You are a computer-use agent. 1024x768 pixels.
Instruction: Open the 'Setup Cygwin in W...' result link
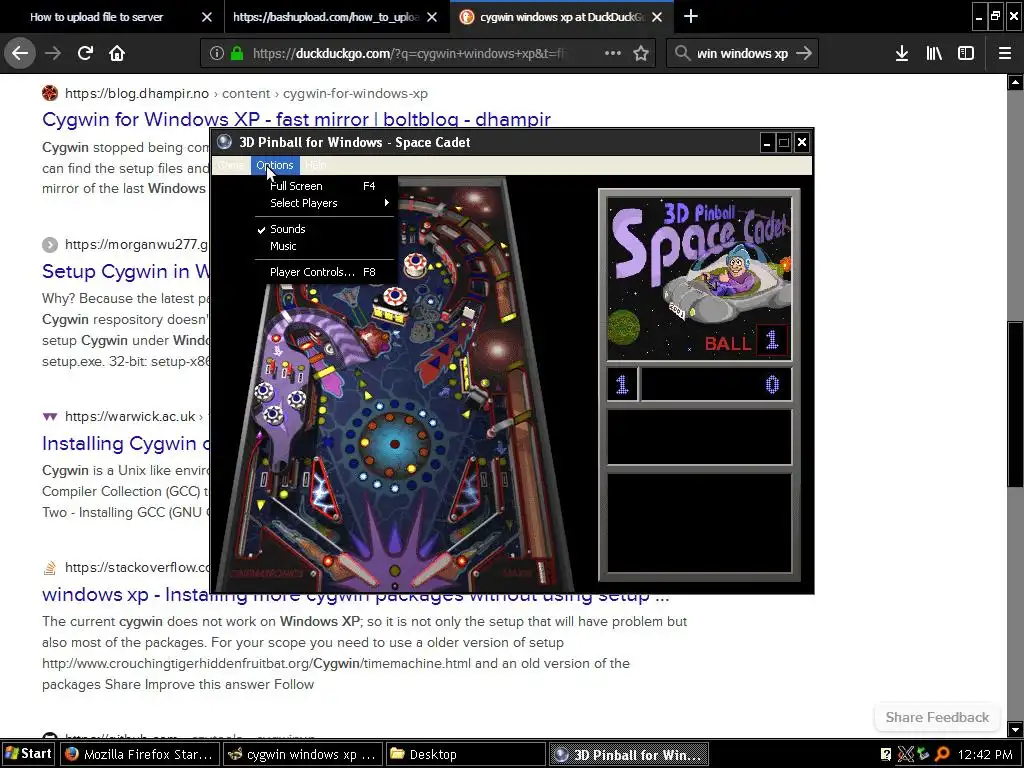126,271
